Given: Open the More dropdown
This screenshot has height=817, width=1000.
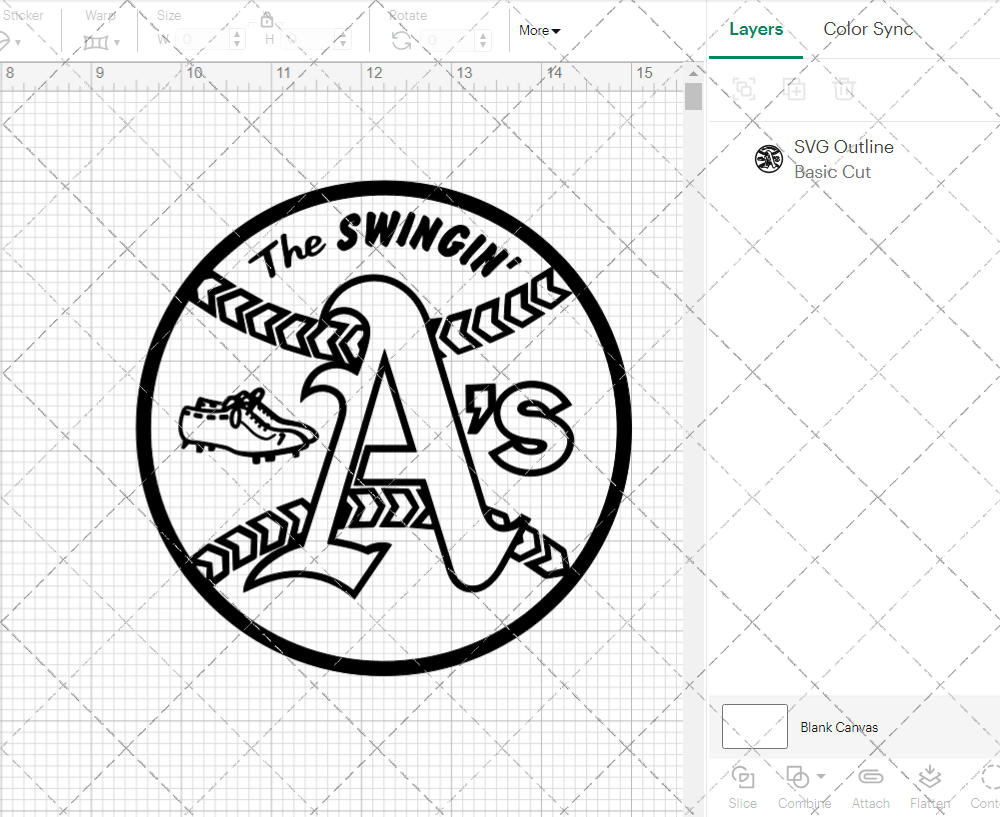Looking at the screenshot, I should coord(539,31).
